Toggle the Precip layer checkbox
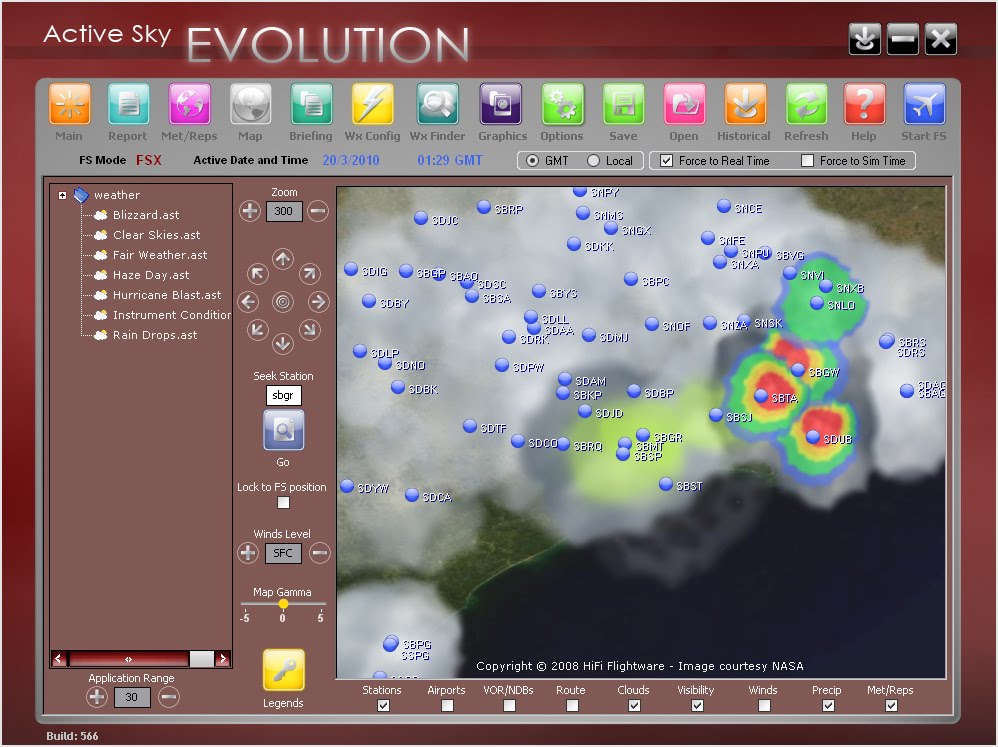 click(x=827, y=705)
